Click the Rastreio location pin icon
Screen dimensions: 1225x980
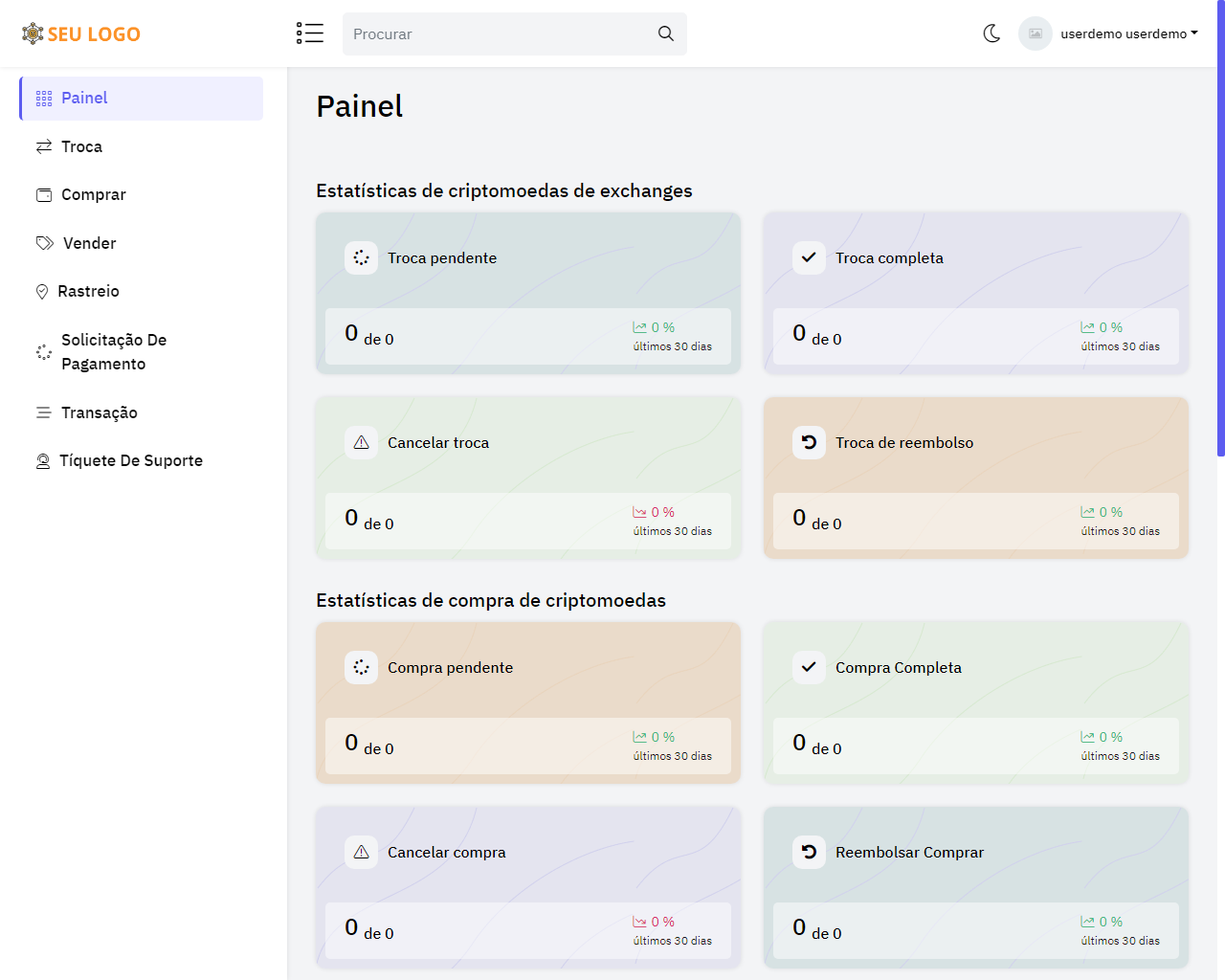pyautogui.click(x=42, y=292)
